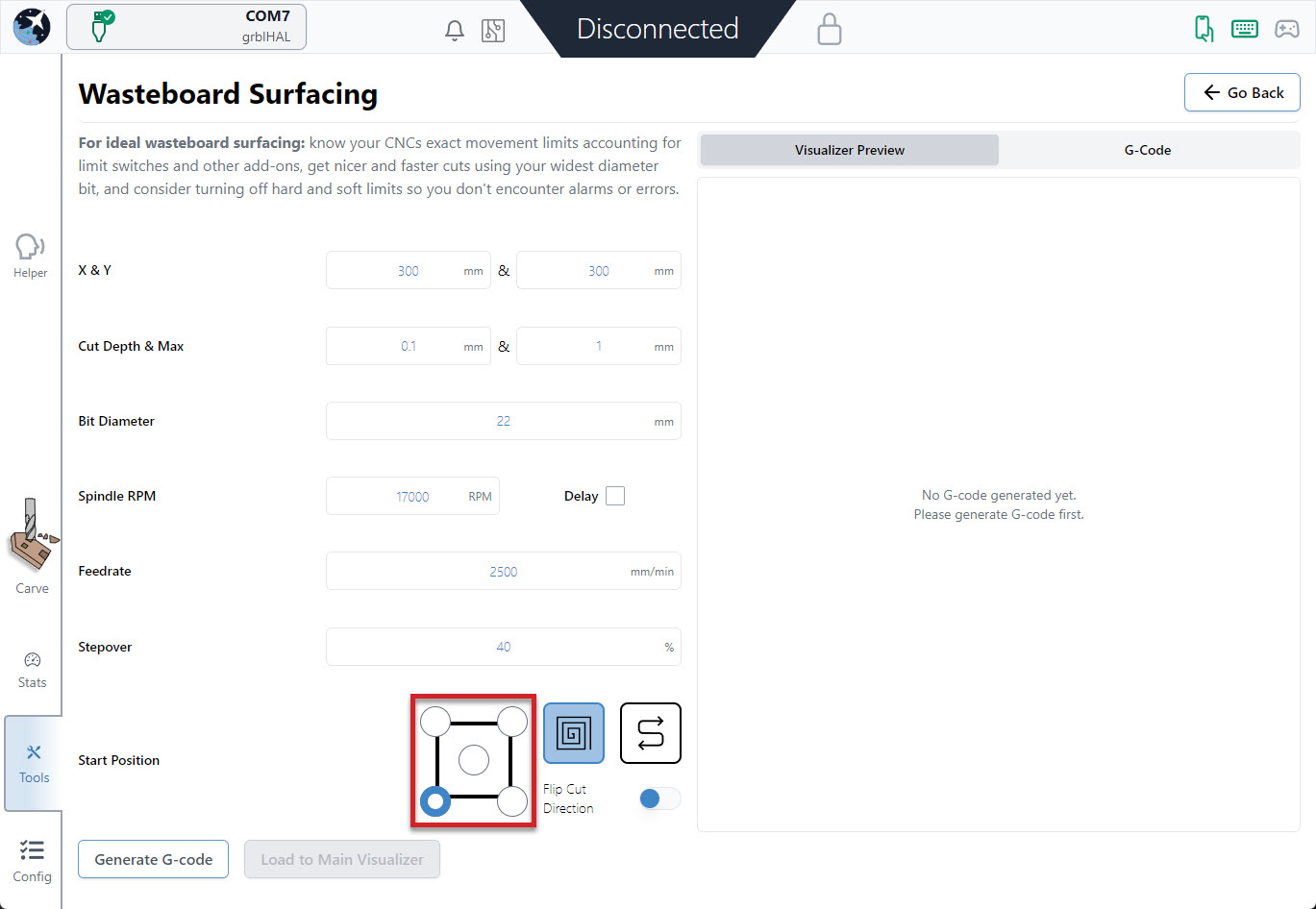Click the Go Back button
1316x909 pixels.
pyautogui.click(x=1242, y=93)
